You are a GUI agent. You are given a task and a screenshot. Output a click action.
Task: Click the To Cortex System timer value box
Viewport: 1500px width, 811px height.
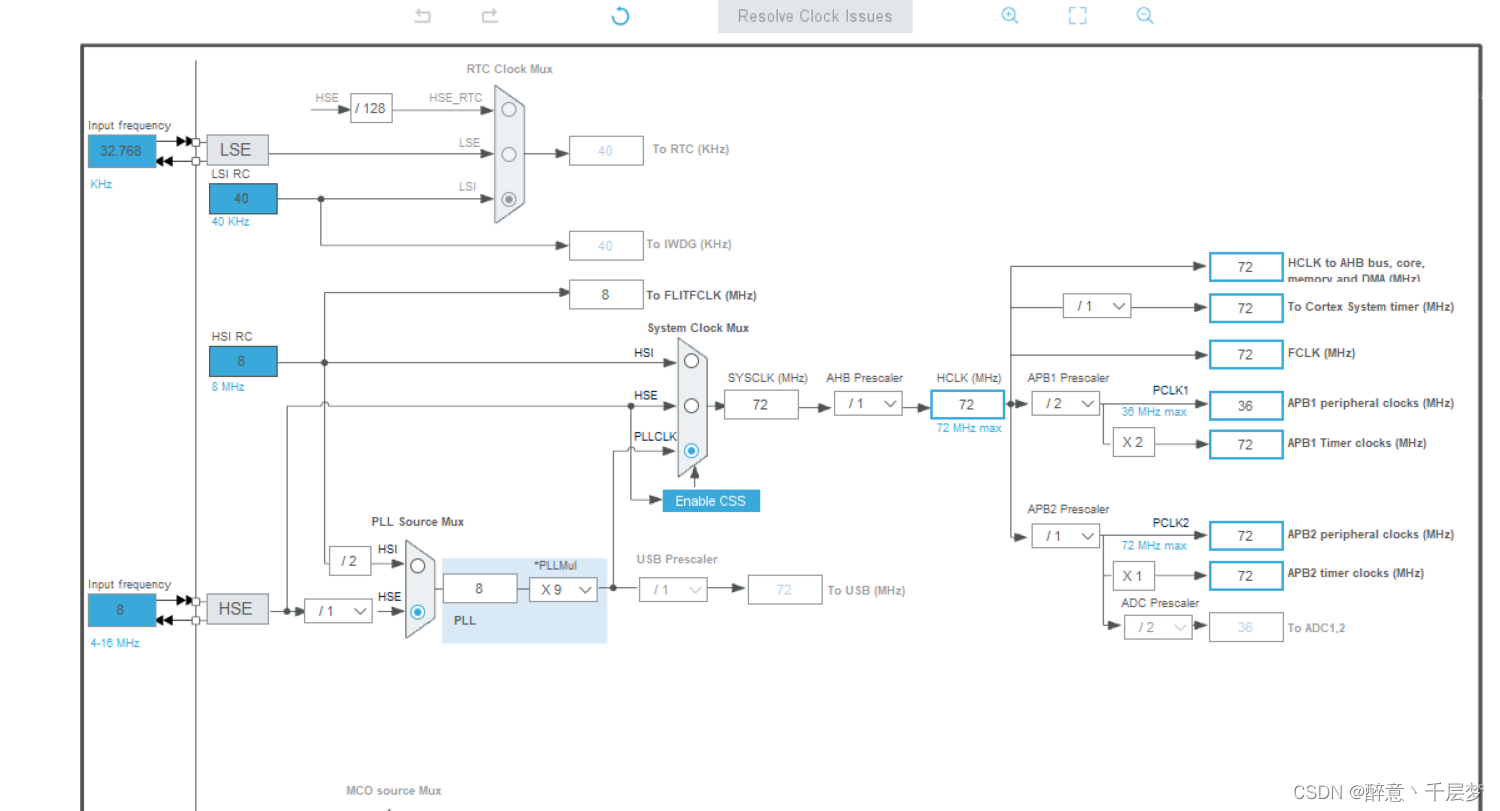[1246, 308]
